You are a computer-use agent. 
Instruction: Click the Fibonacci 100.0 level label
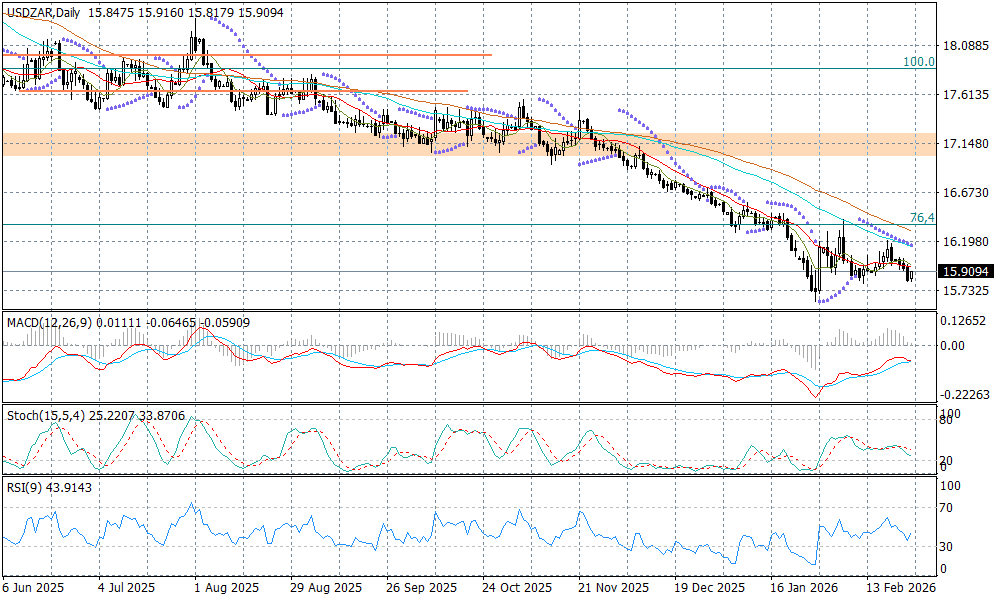918,62
